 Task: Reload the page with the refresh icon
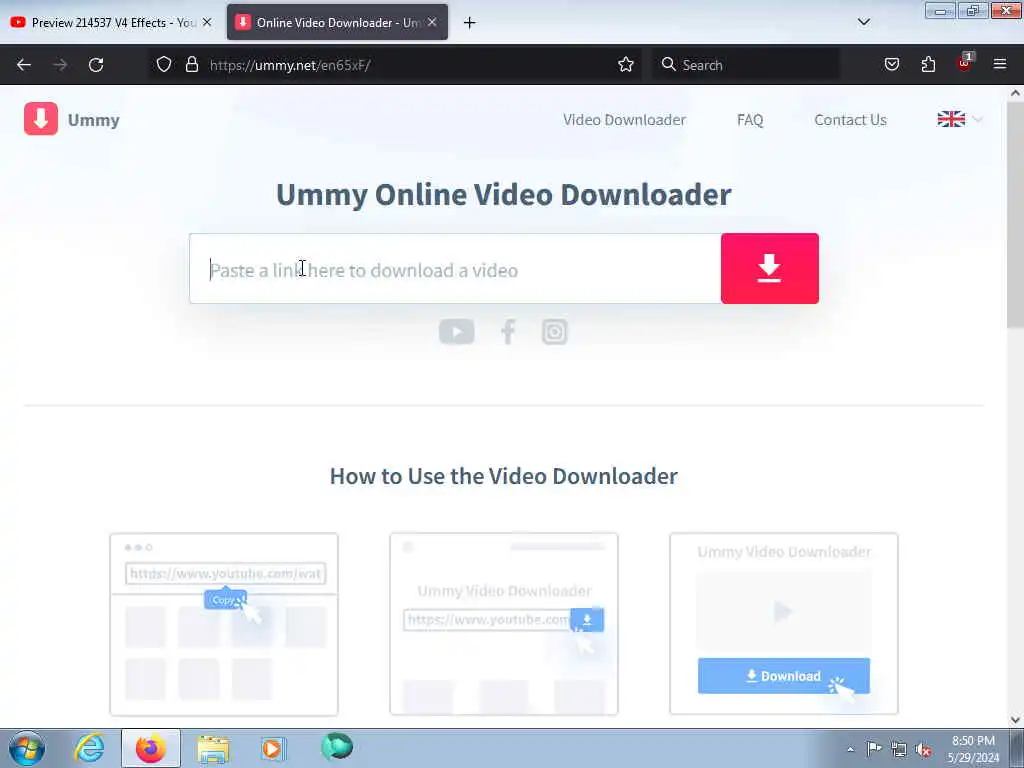click(x=96, y=65)
